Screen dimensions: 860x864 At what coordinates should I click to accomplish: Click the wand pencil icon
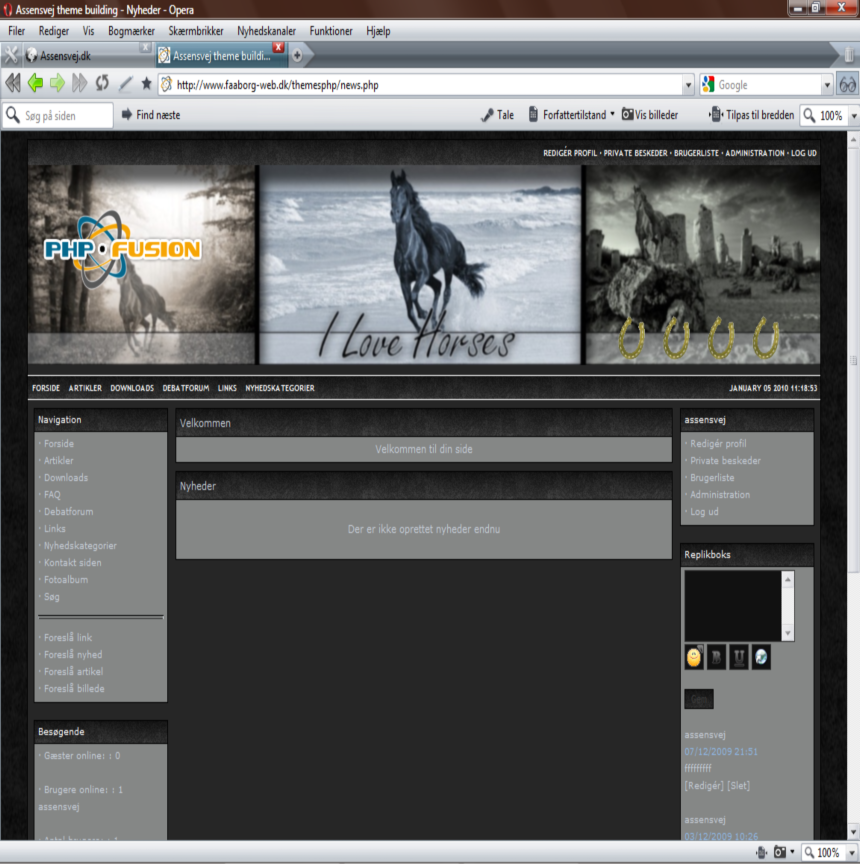pyautogui.click(x=126, y=84)
